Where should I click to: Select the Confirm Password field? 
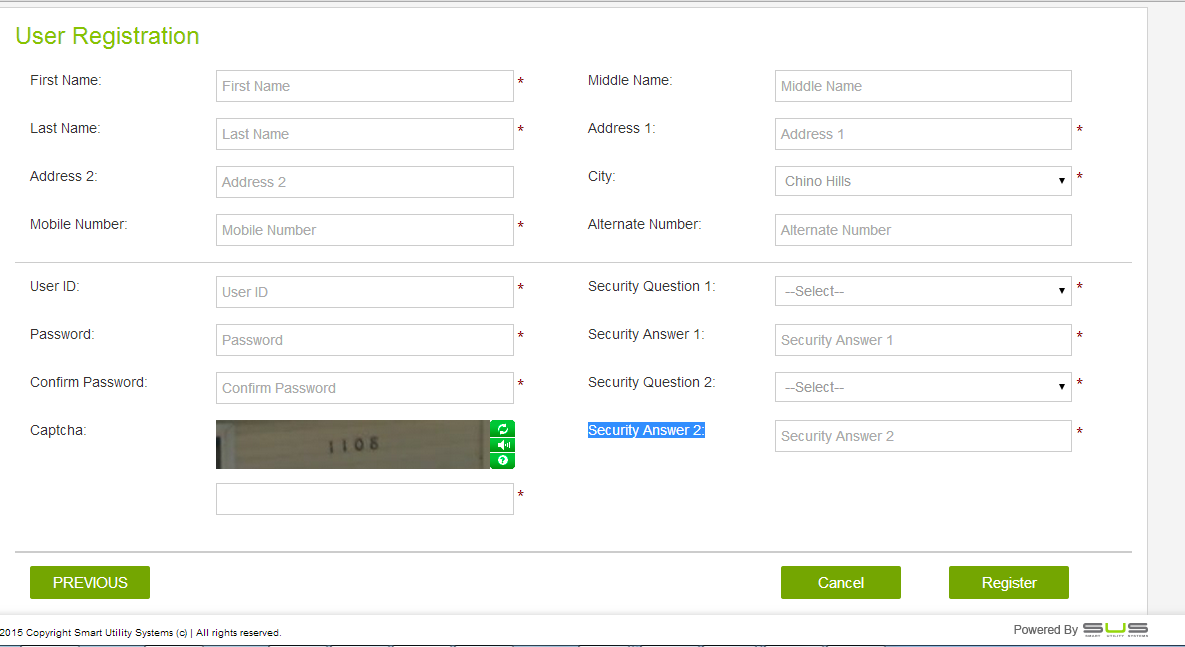pos(364,388)
